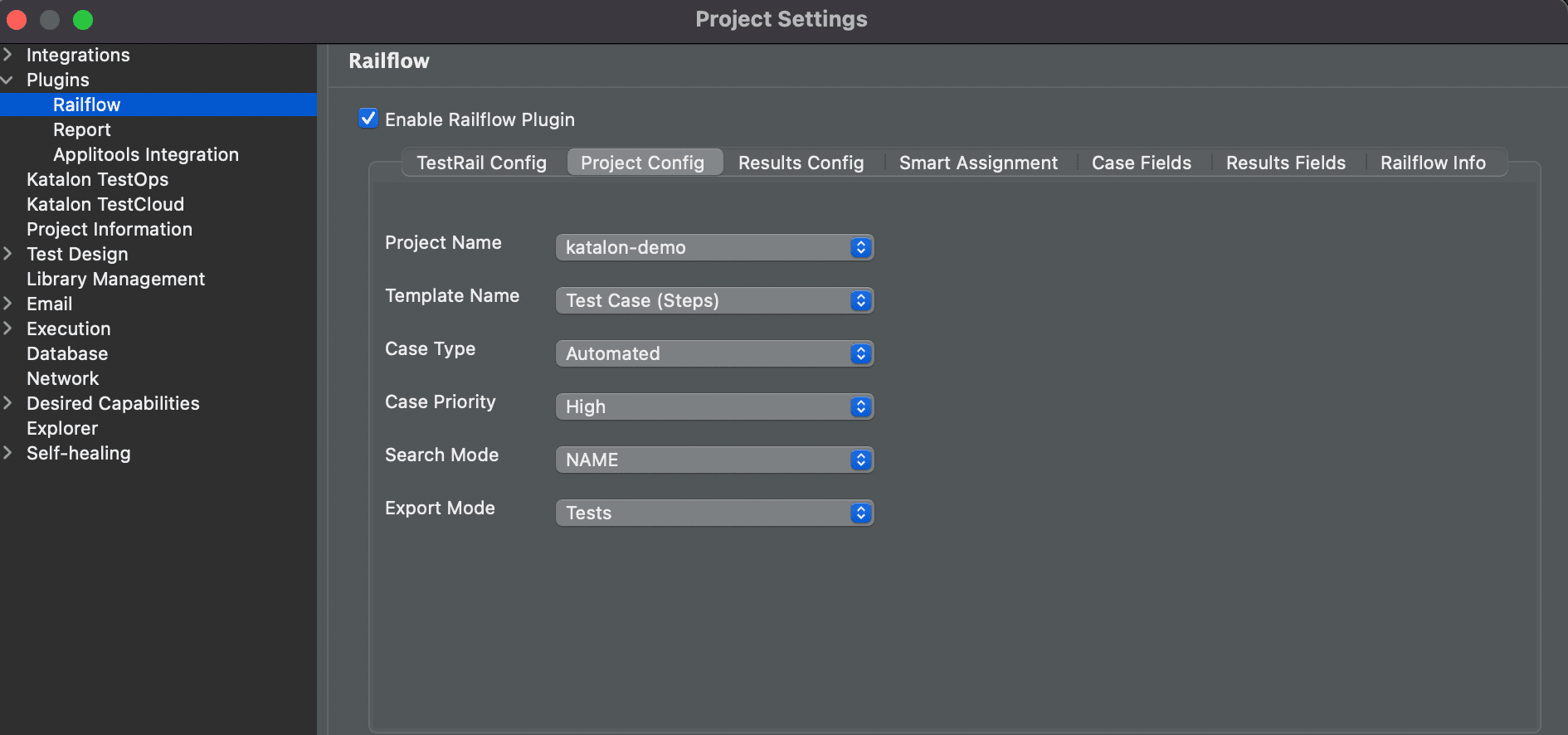The width and height of the screenshot is (1568, 735).
Task: Click the Case Priority field label
Action: pyautogui.click(x=440, y=402)
